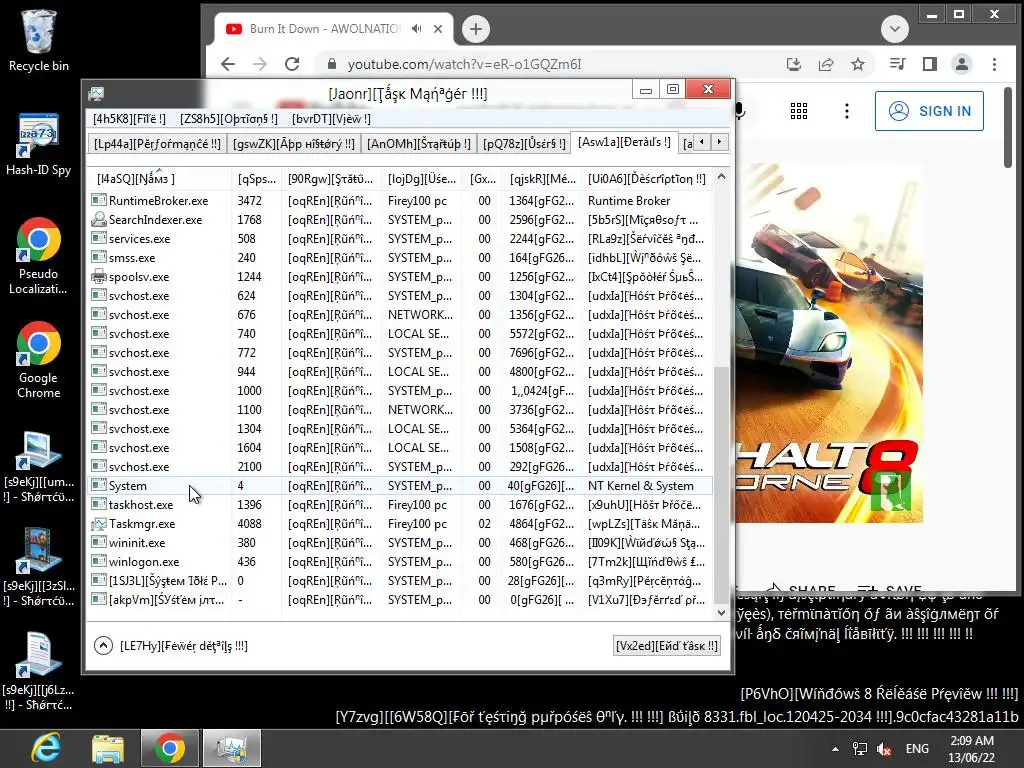Sort by the Description column header
The width and height of the screenshot is (1024, 768).
(647, 179)
